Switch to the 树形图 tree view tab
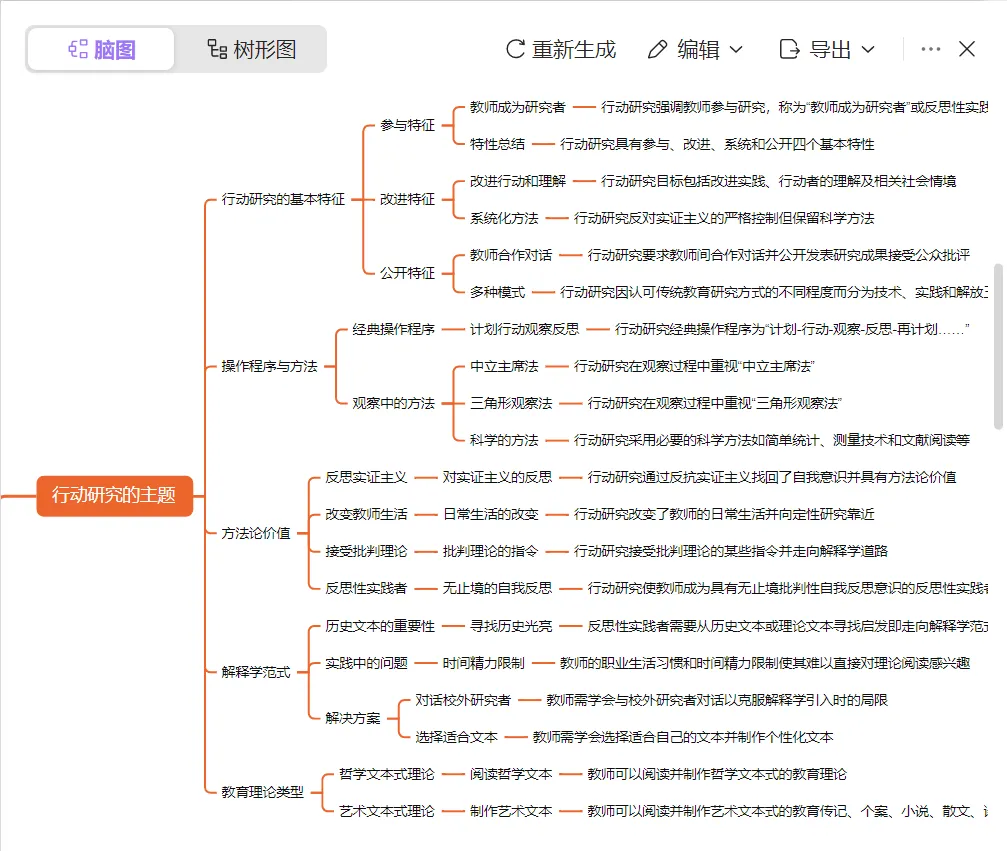The image size is (1007, 851). click(x=251, y=49)
